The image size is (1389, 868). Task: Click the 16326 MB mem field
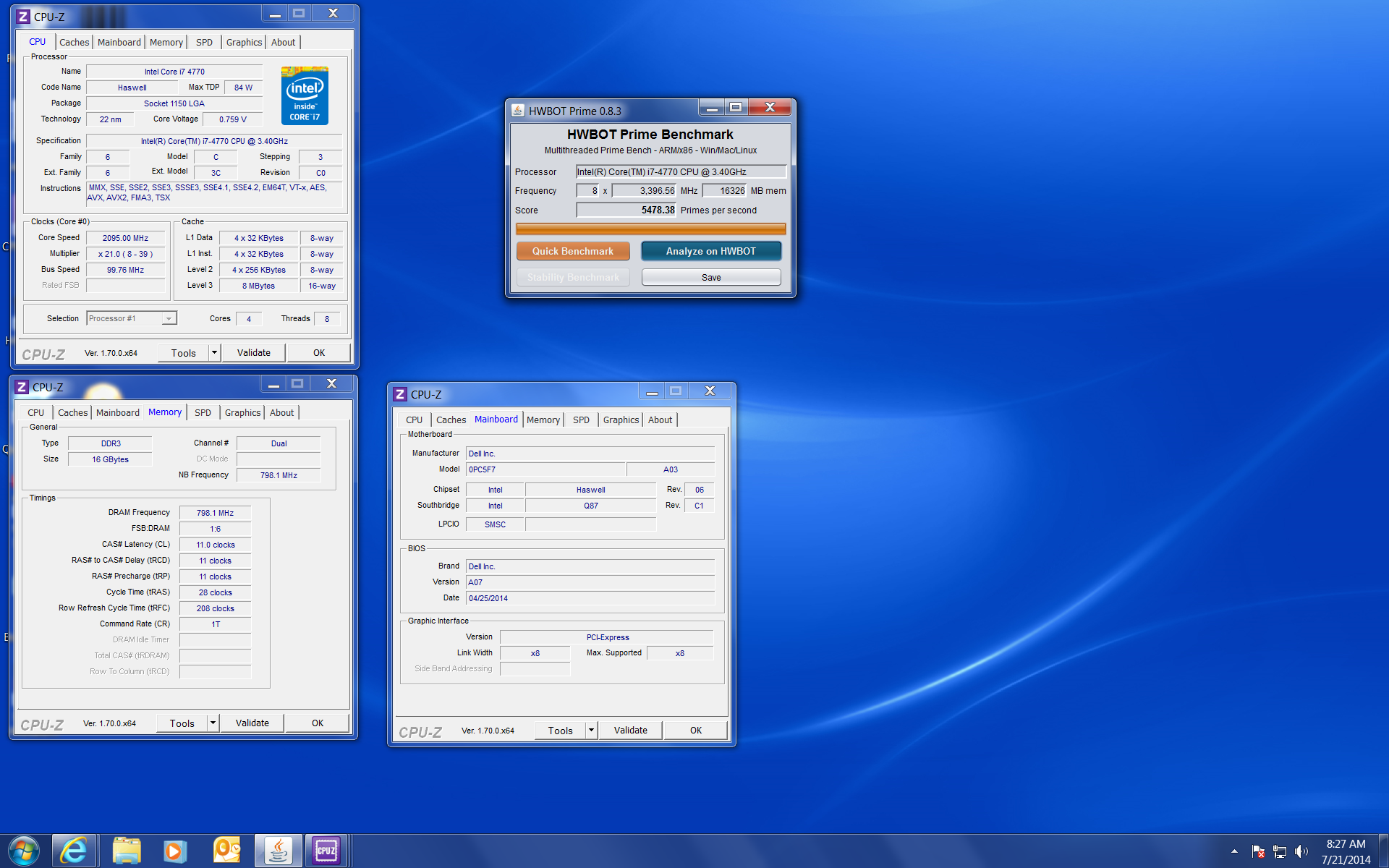(724, 190)
